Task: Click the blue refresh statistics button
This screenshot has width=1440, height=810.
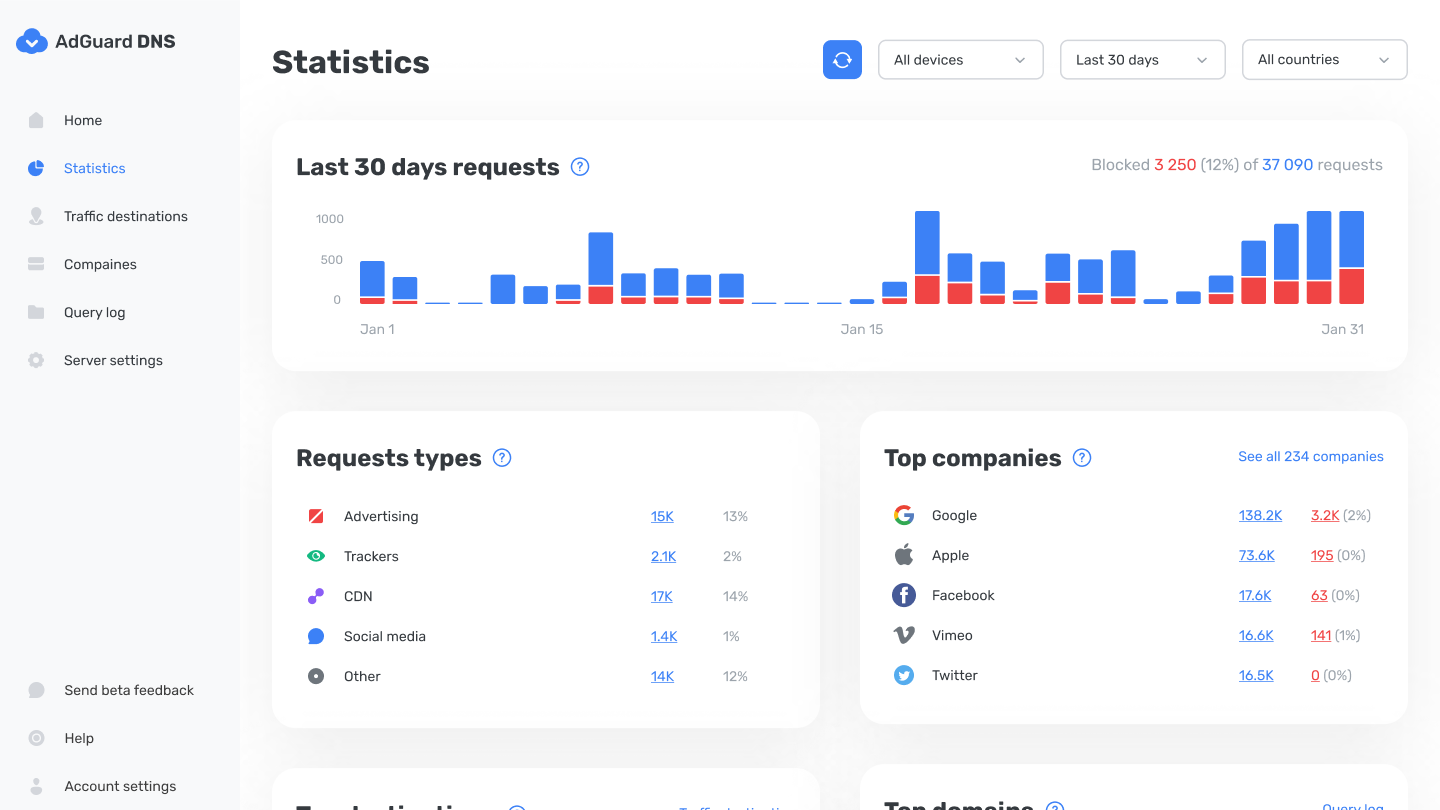Action: click(x=842, y=60)
